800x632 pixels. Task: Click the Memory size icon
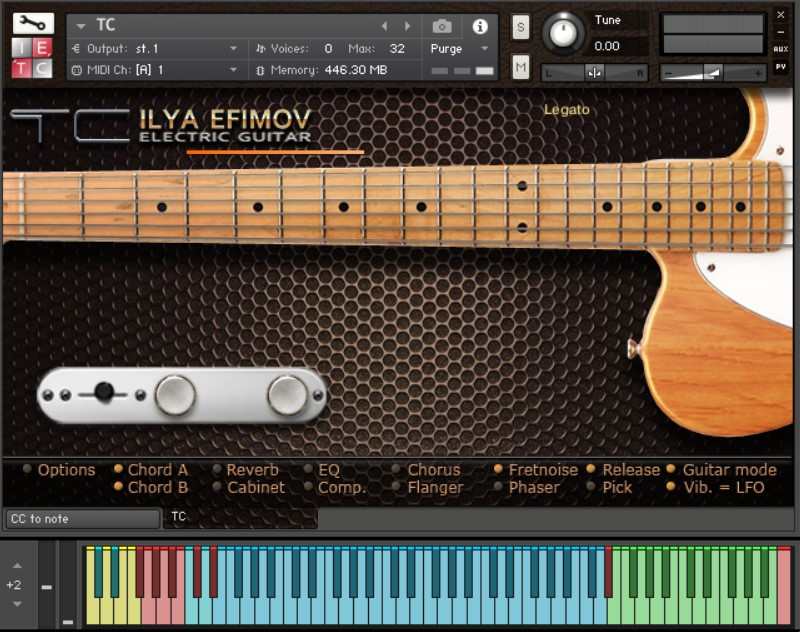click(x=260, y=70)
